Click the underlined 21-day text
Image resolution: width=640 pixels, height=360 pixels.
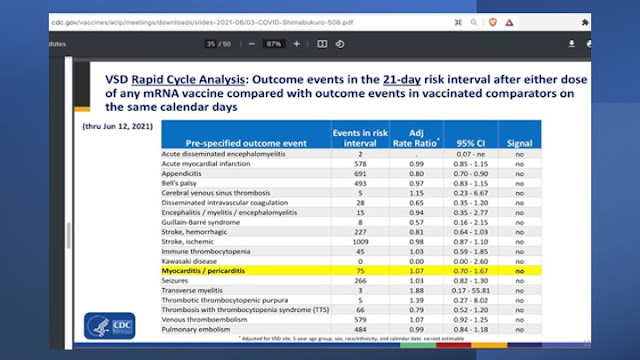402,79
